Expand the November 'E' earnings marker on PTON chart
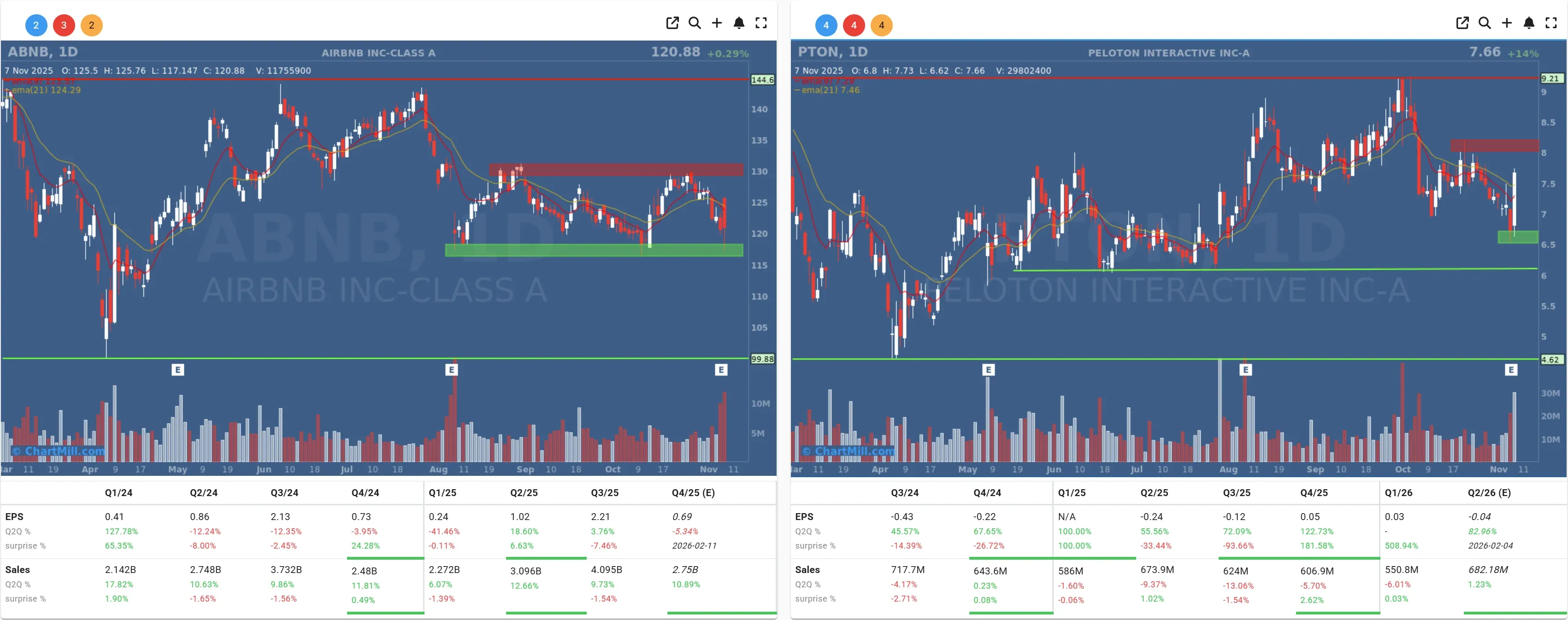This screenshot has height=620, width=1568. [x=1511, y=368]
